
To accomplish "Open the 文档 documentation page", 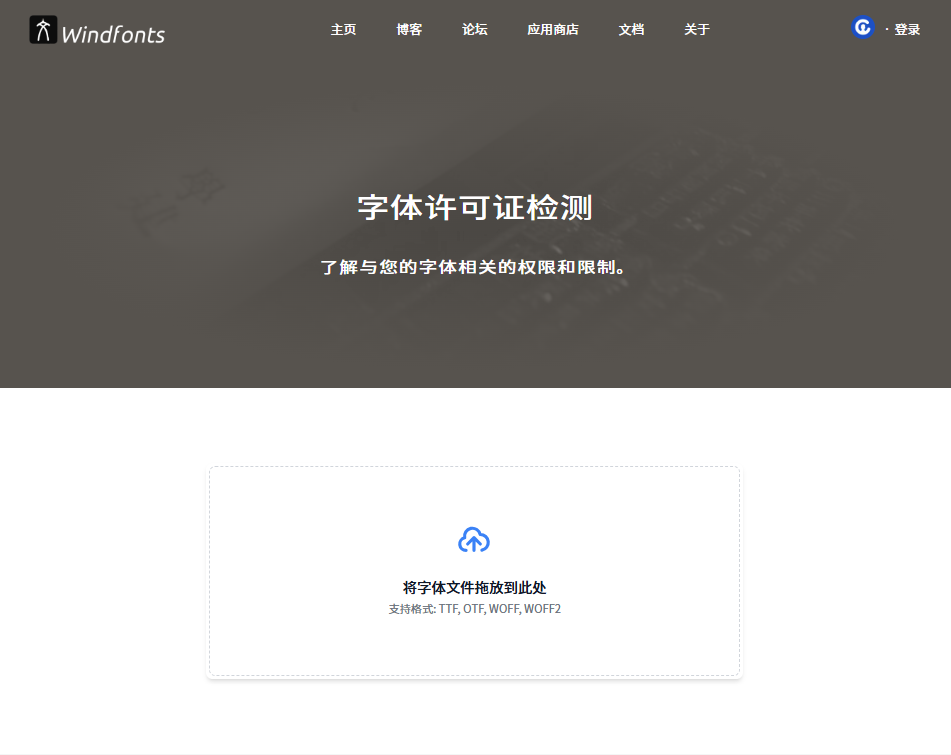I will (x=631, y=30).
